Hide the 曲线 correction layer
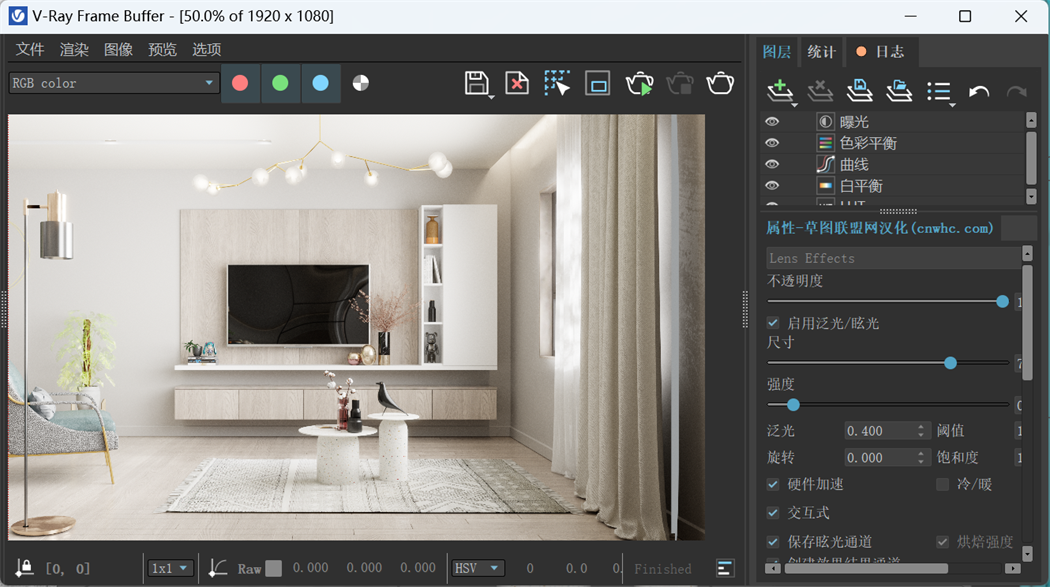The image size is (1050, 587). pyautogui.click(x=771, y=164)
